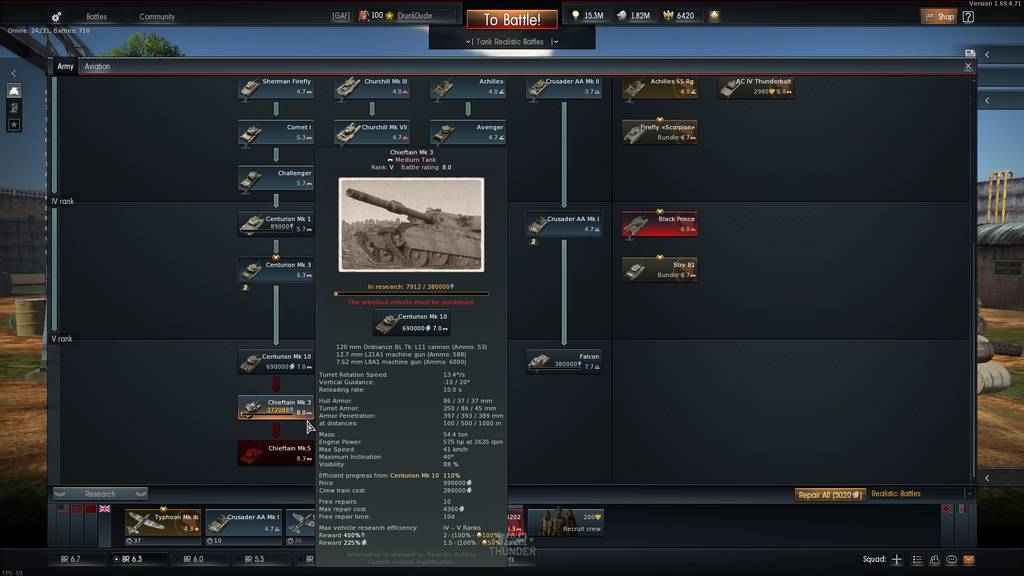Select the Avenger vehicle

tap(468, 133)
